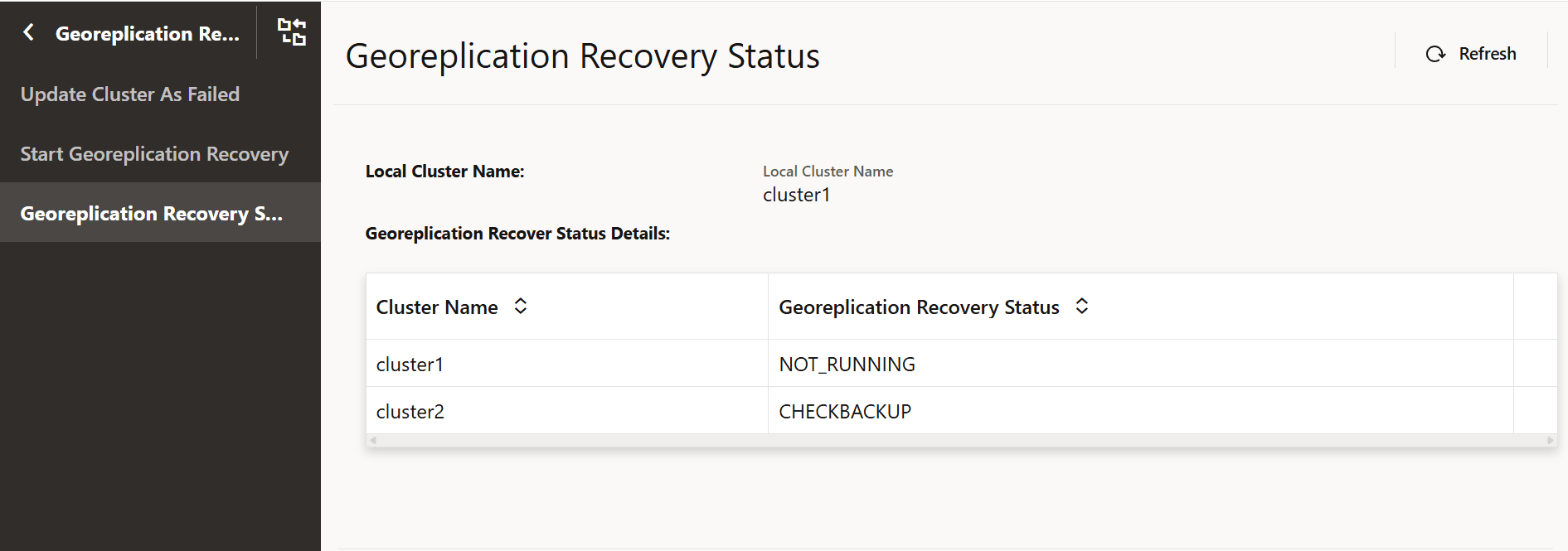Select the cluster1 cell in the status table
The height and width of the screenshot is (551, 1568).
[x=410, y=365]
